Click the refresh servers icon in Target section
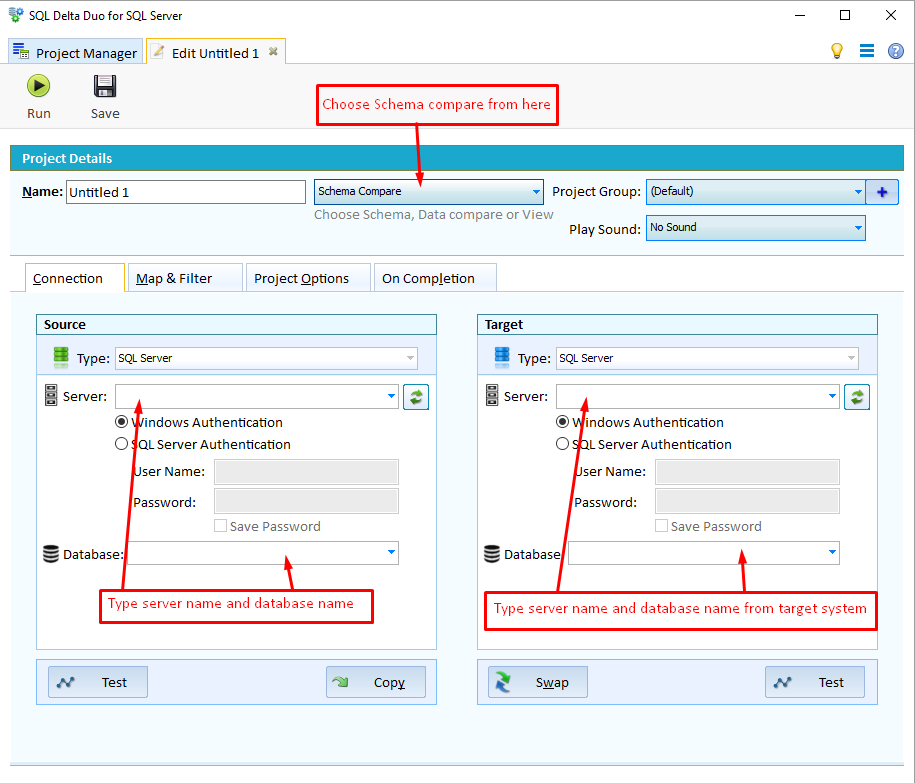This screenshot has height=783, width=915. [857, 396]
